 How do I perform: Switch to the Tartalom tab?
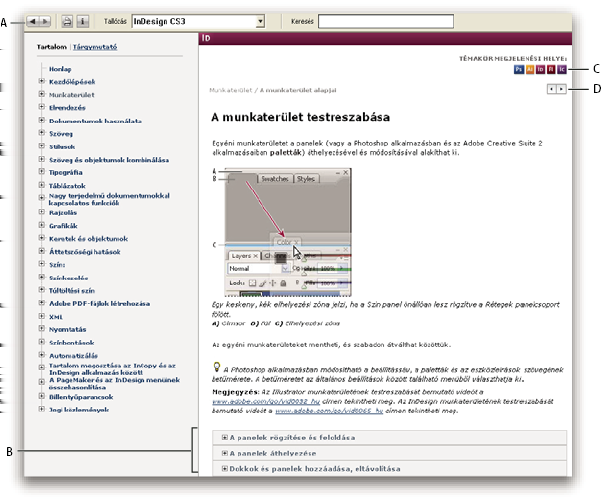(51, 47)
